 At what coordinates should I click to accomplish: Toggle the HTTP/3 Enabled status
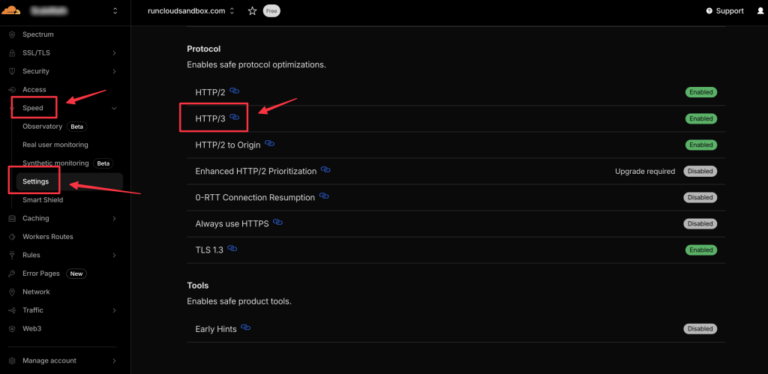pos(701,118)
